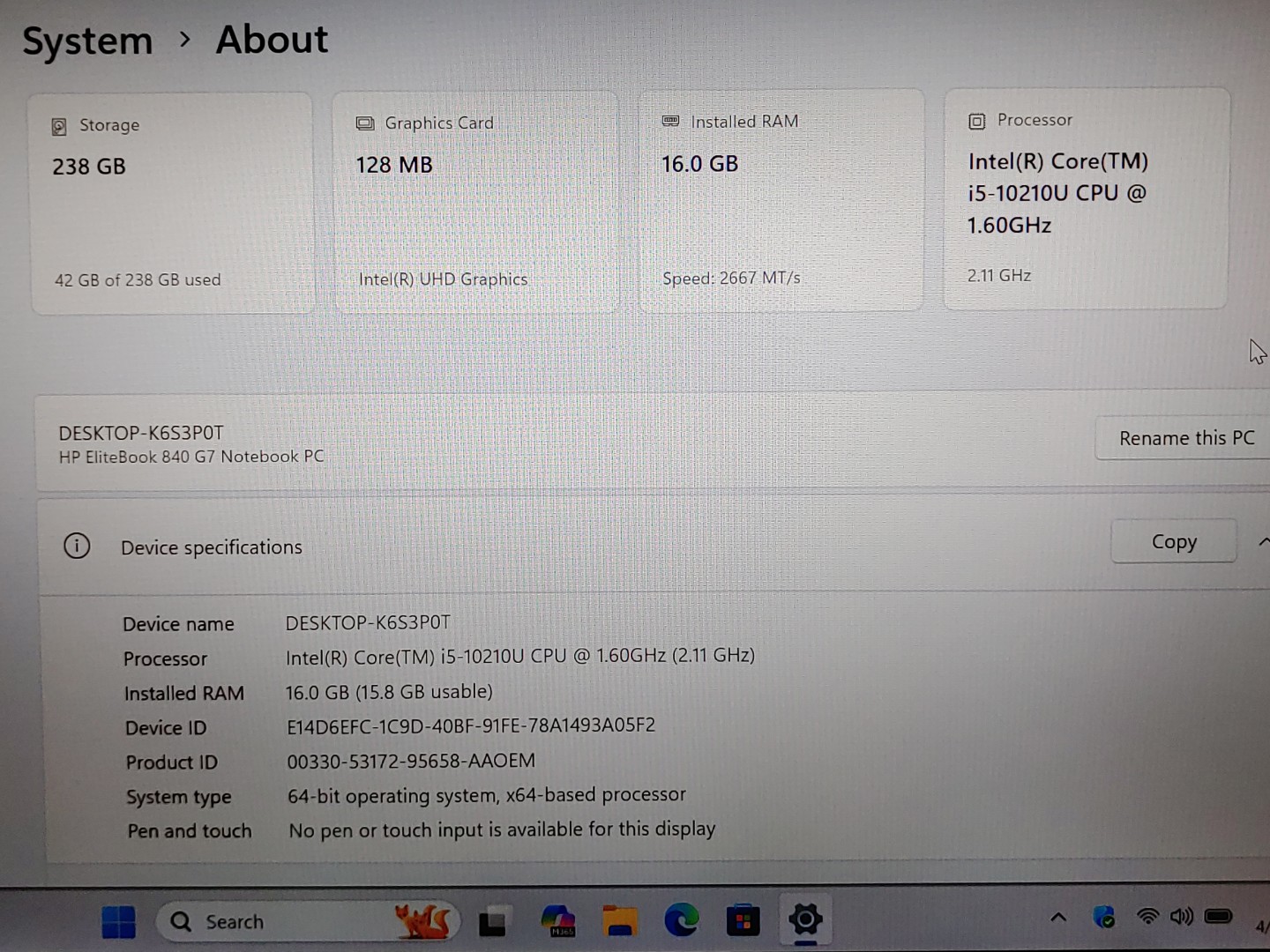Image resolution: width=1270 pixels, height=952 pixels.
Task: Open Windows Security tray icon
Action: [1103, 918]
